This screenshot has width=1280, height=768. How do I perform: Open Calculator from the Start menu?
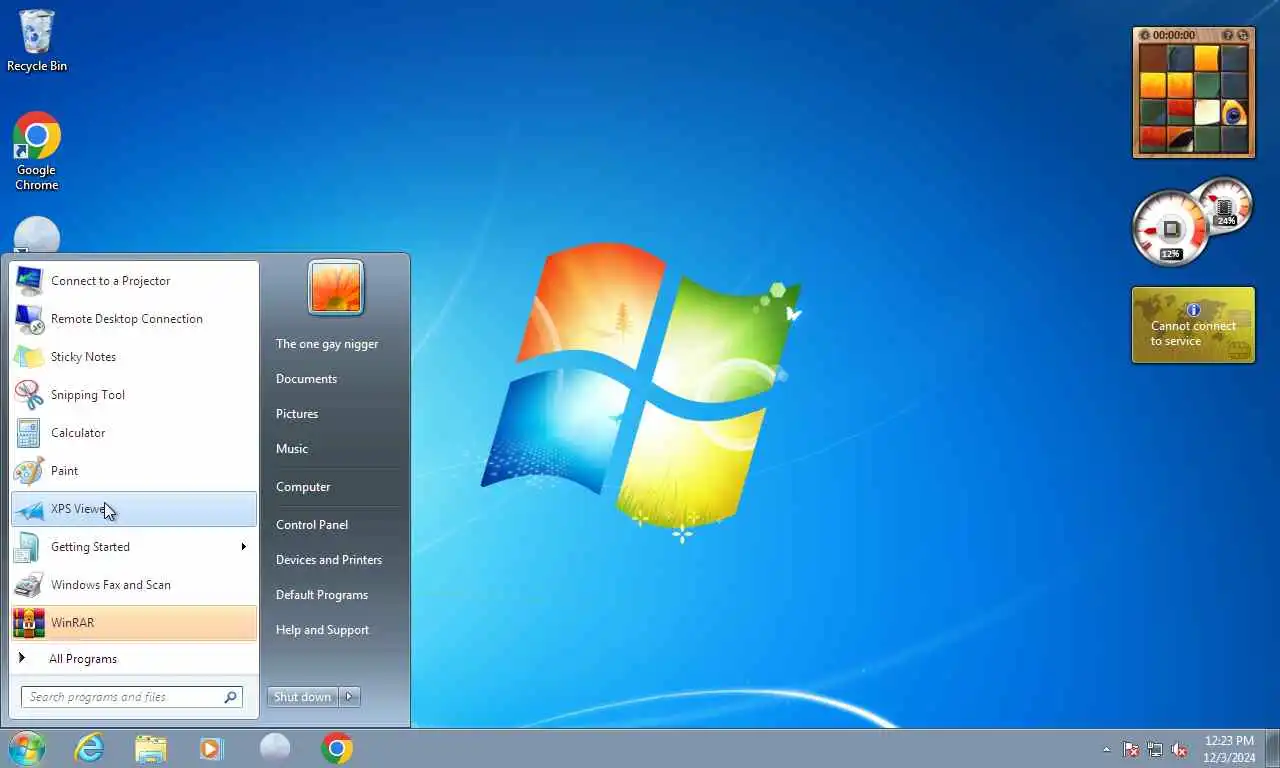(134, 433)
